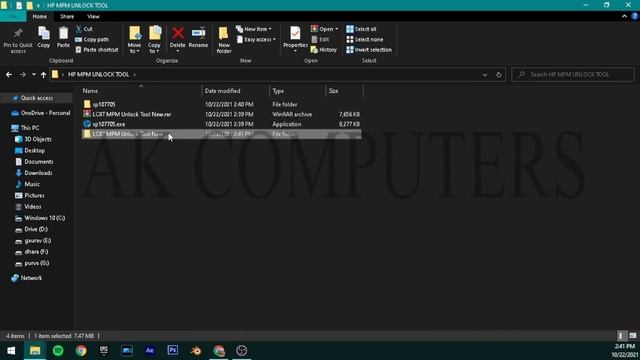Open the Windows Start menu
This screenshot has width=640, height=360.
[11, 351]
